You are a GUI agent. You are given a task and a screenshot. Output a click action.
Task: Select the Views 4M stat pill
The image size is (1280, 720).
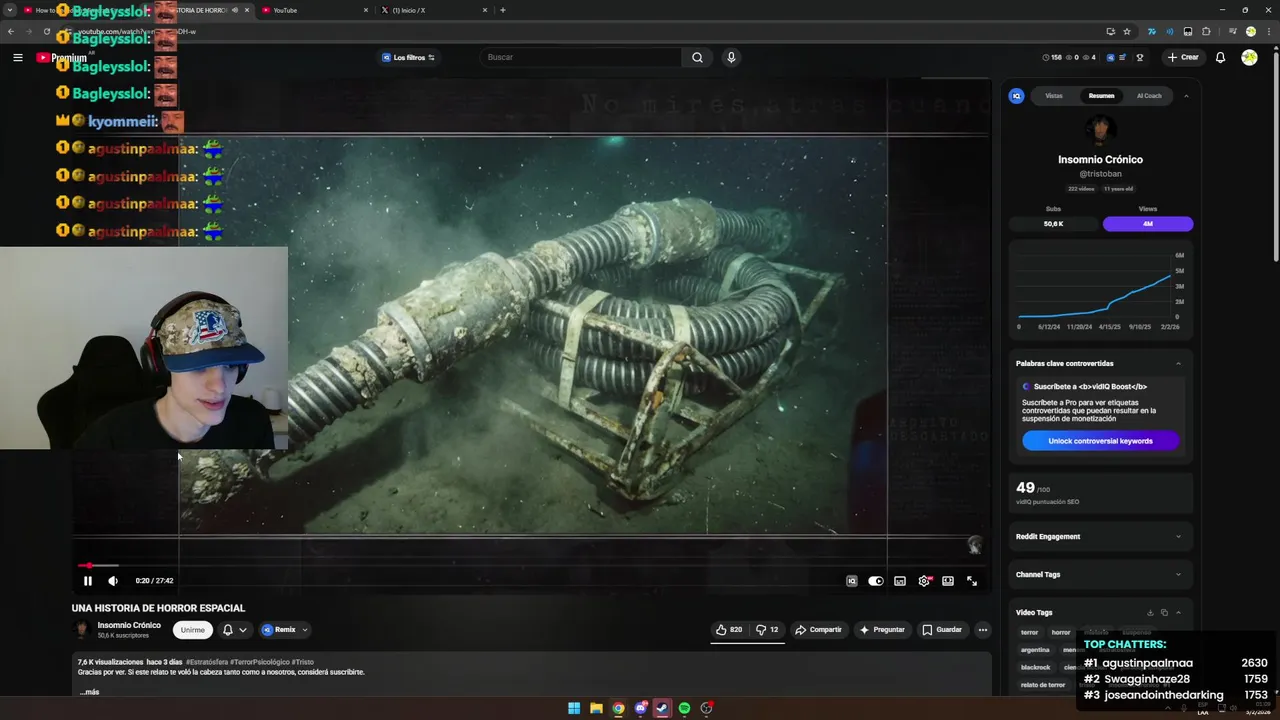click(1148, 224)
